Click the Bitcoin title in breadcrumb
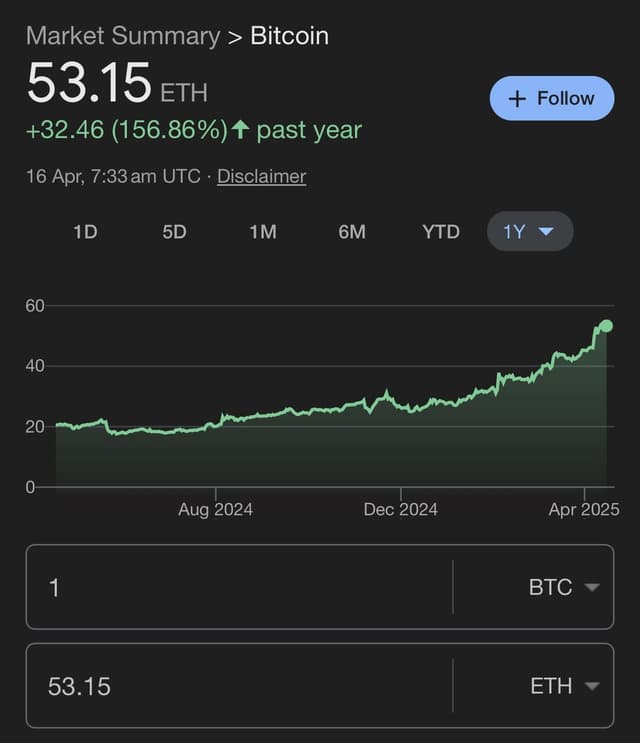 [x=289, y=36]
